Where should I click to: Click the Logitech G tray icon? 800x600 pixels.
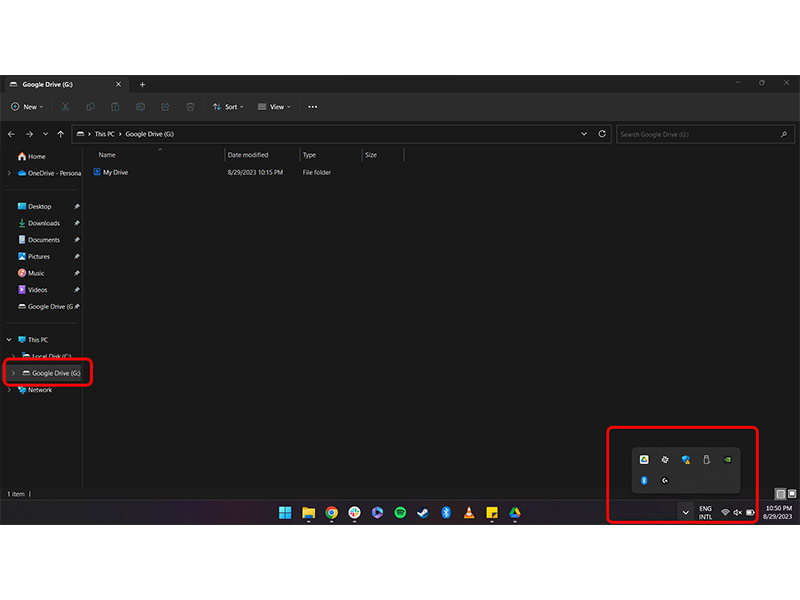click(665, 480)
